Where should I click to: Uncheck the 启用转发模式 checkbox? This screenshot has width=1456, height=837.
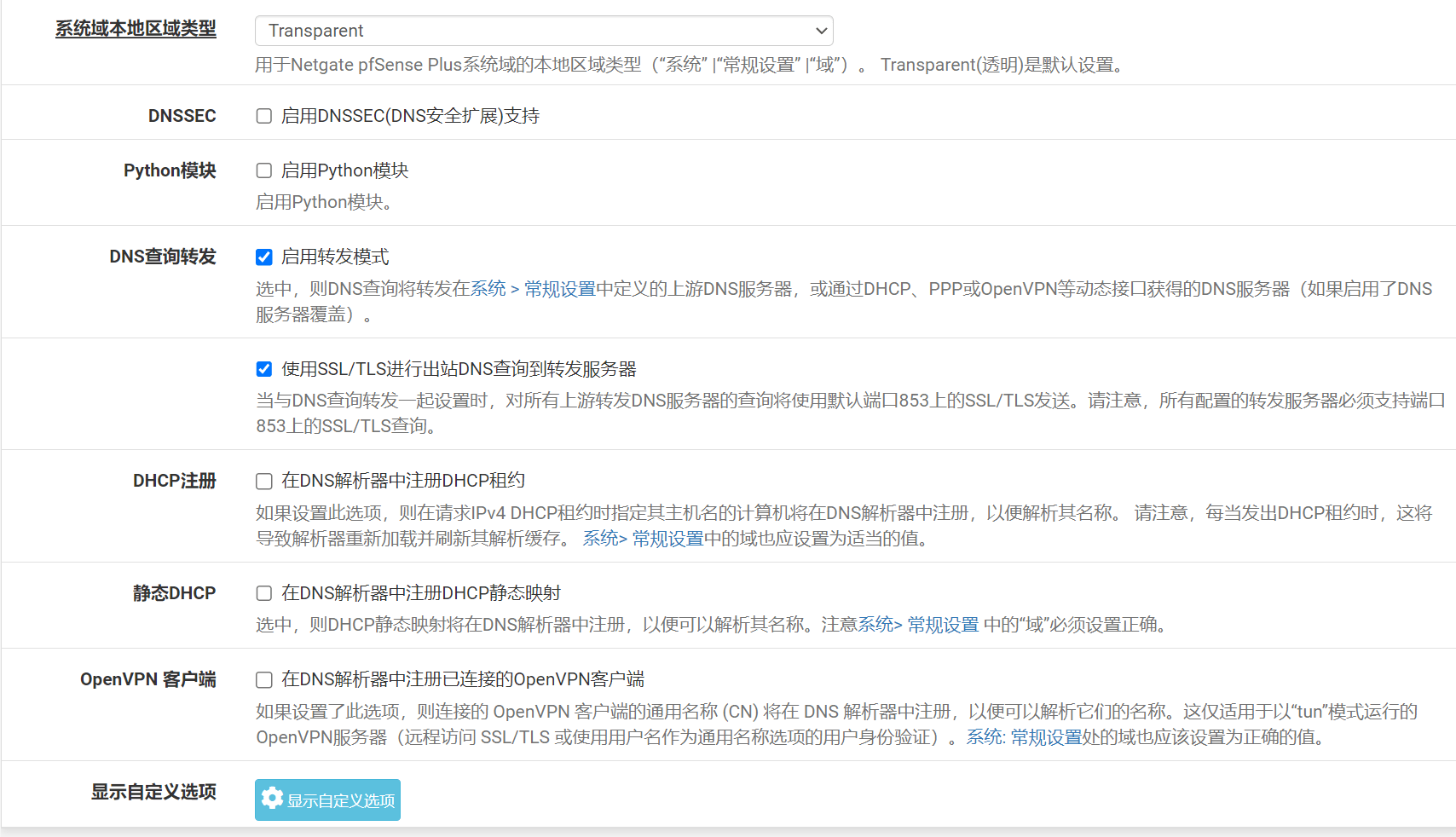click(x=264, y=257)
